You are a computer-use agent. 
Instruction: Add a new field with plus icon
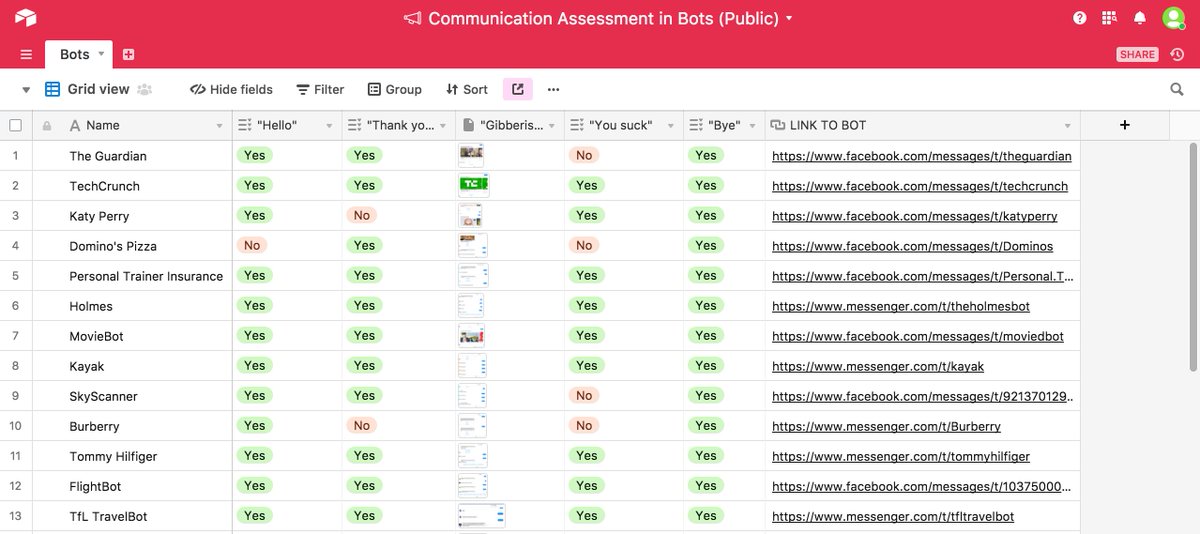tap(1125, 125)
